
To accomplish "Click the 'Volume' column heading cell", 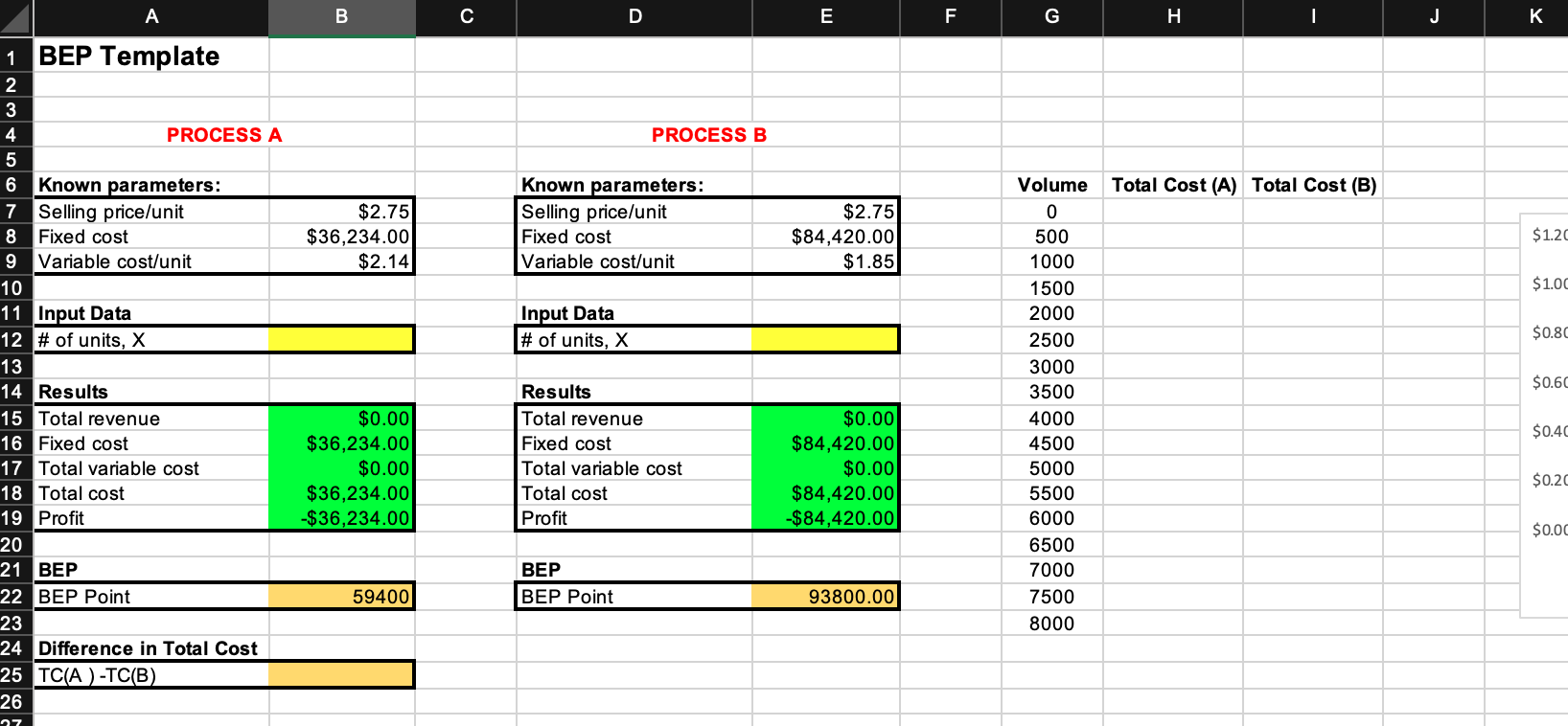I will [x=1052, y=185].
